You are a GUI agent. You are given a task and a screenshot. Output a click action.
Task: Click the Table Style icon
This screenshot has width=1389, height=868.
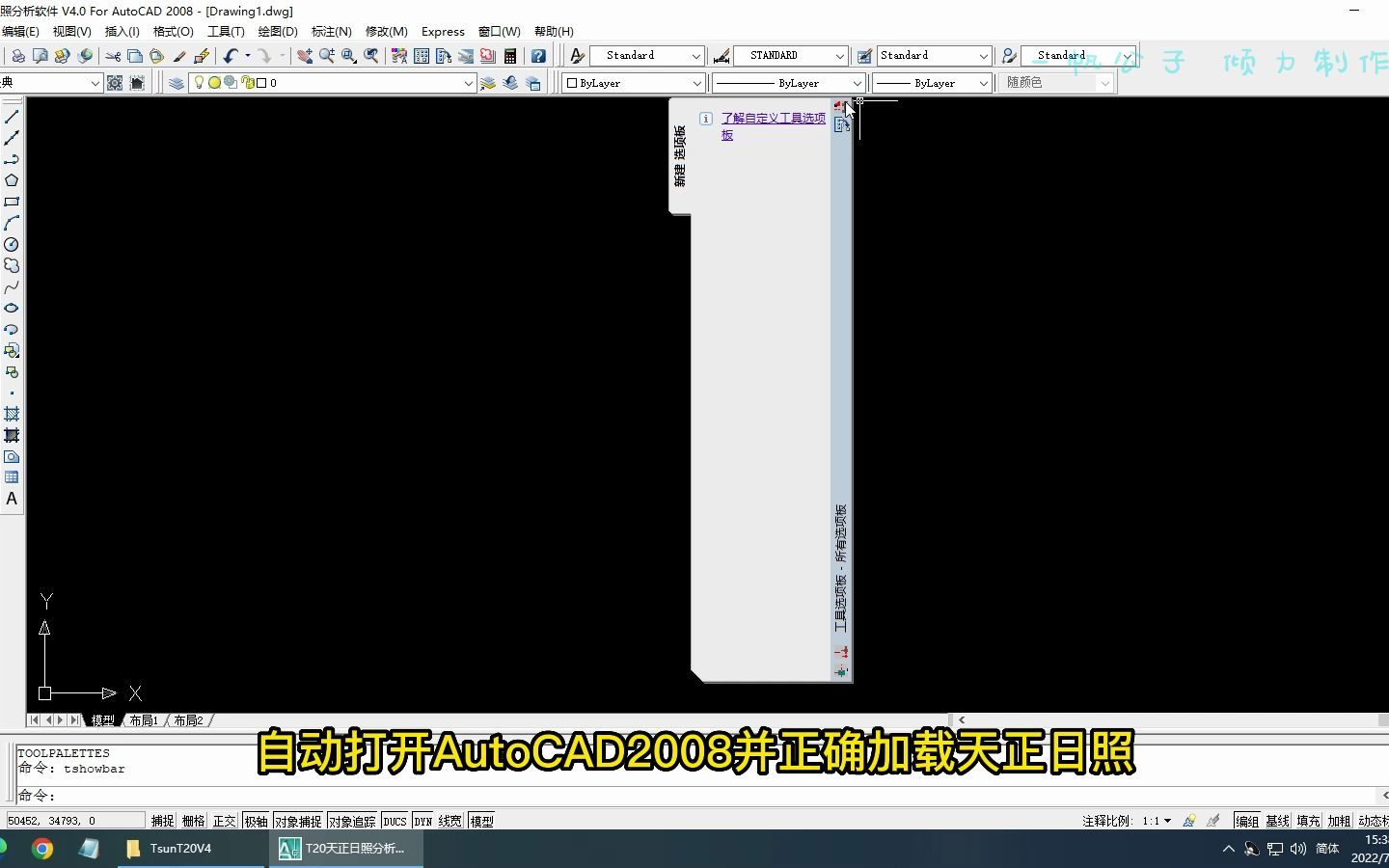coord(864,56)
